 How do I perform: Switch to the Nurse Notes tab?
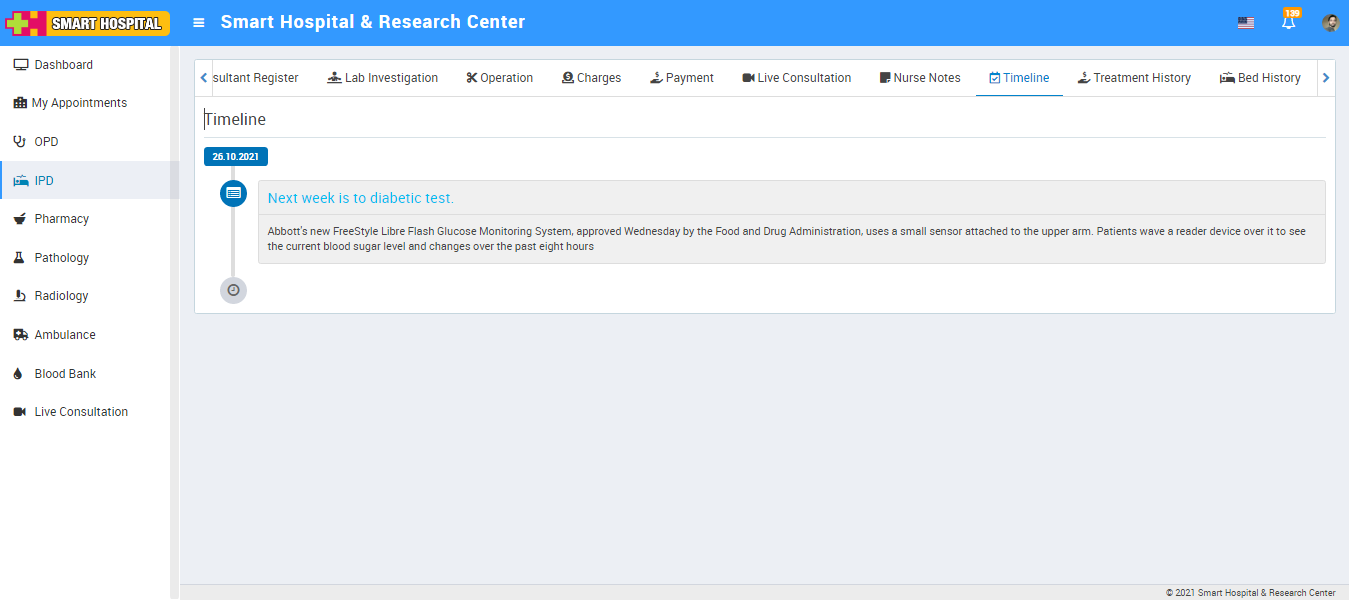pyautogui.click(x=920, y=78)
